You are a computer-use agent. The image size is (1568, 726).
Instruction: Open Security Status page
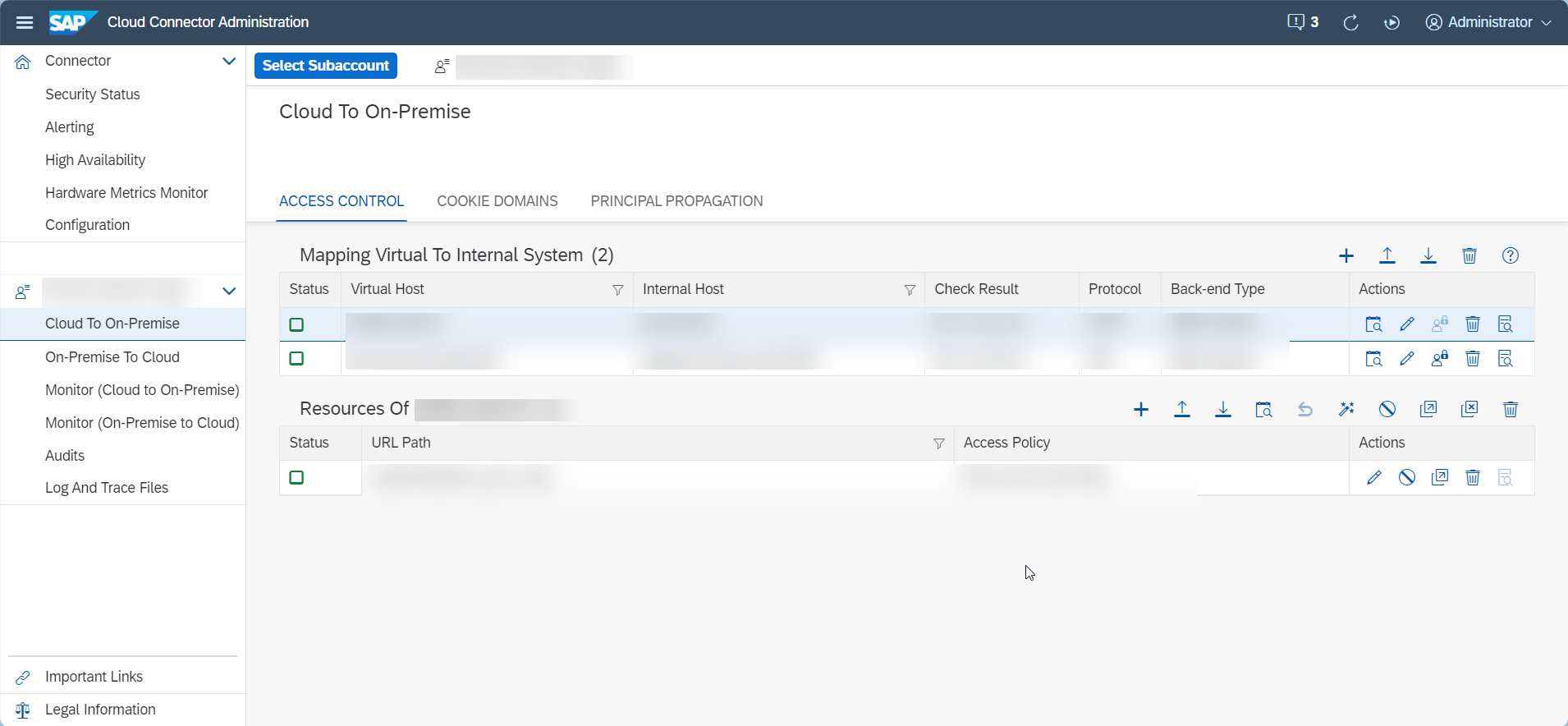(93, 94)
